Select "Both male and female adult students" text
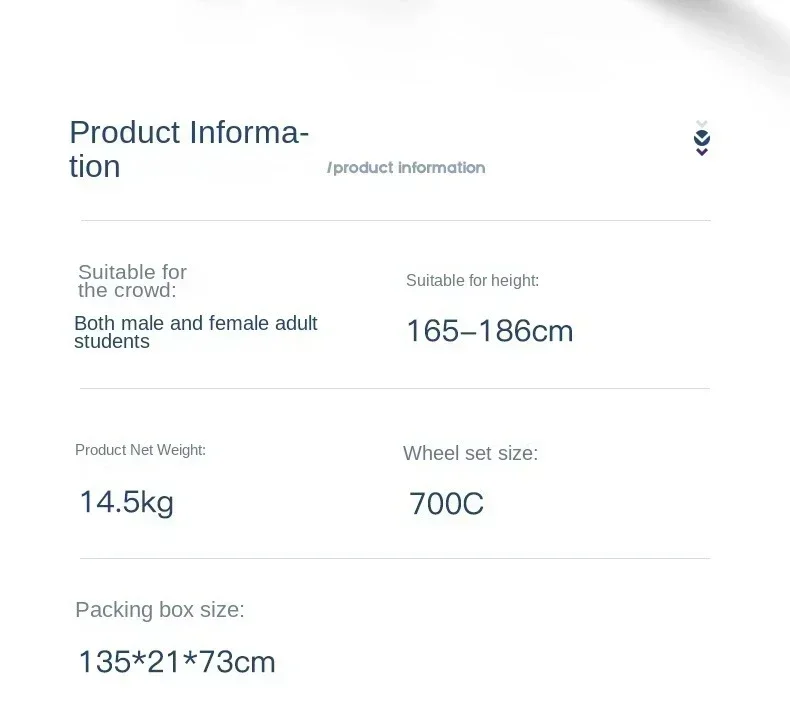Screen dimensions: 790x706 pos(195,332)
